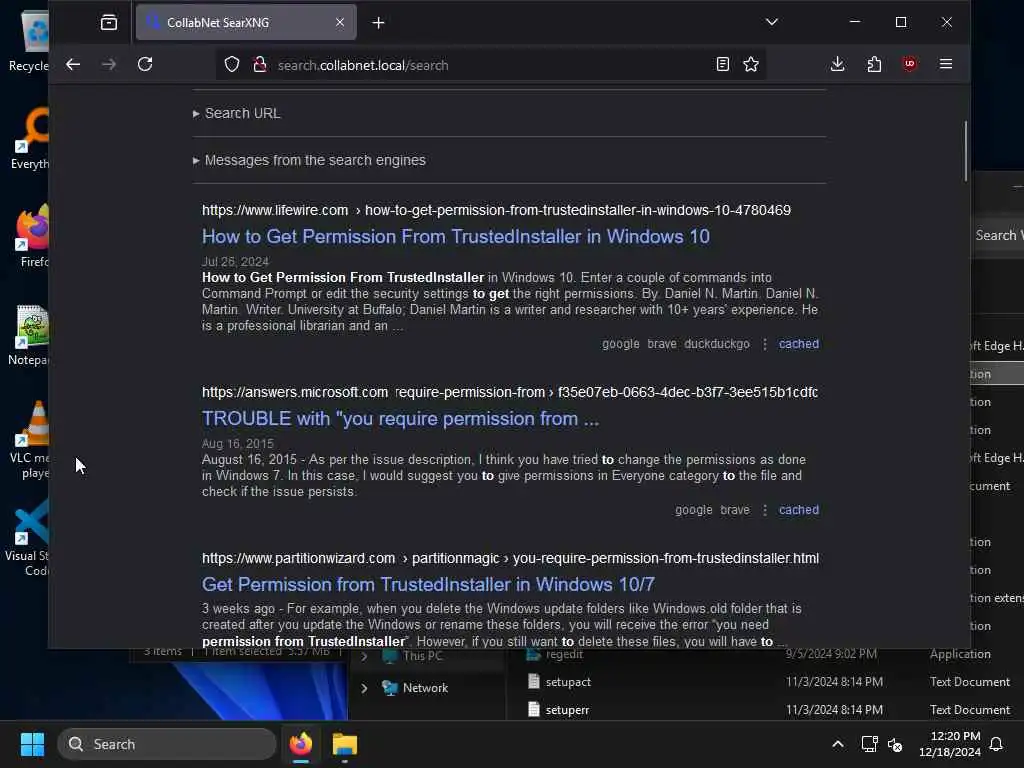Expand the Search URL section
The image size is (1024, 768).
242,114
